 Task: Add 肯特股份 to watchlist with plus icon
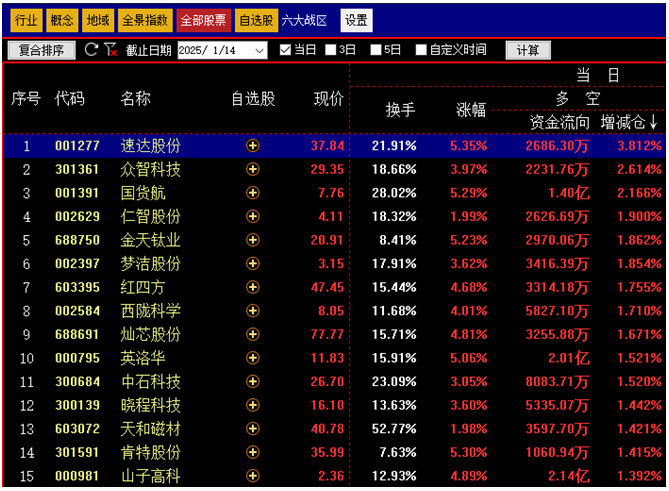[253, 452]
